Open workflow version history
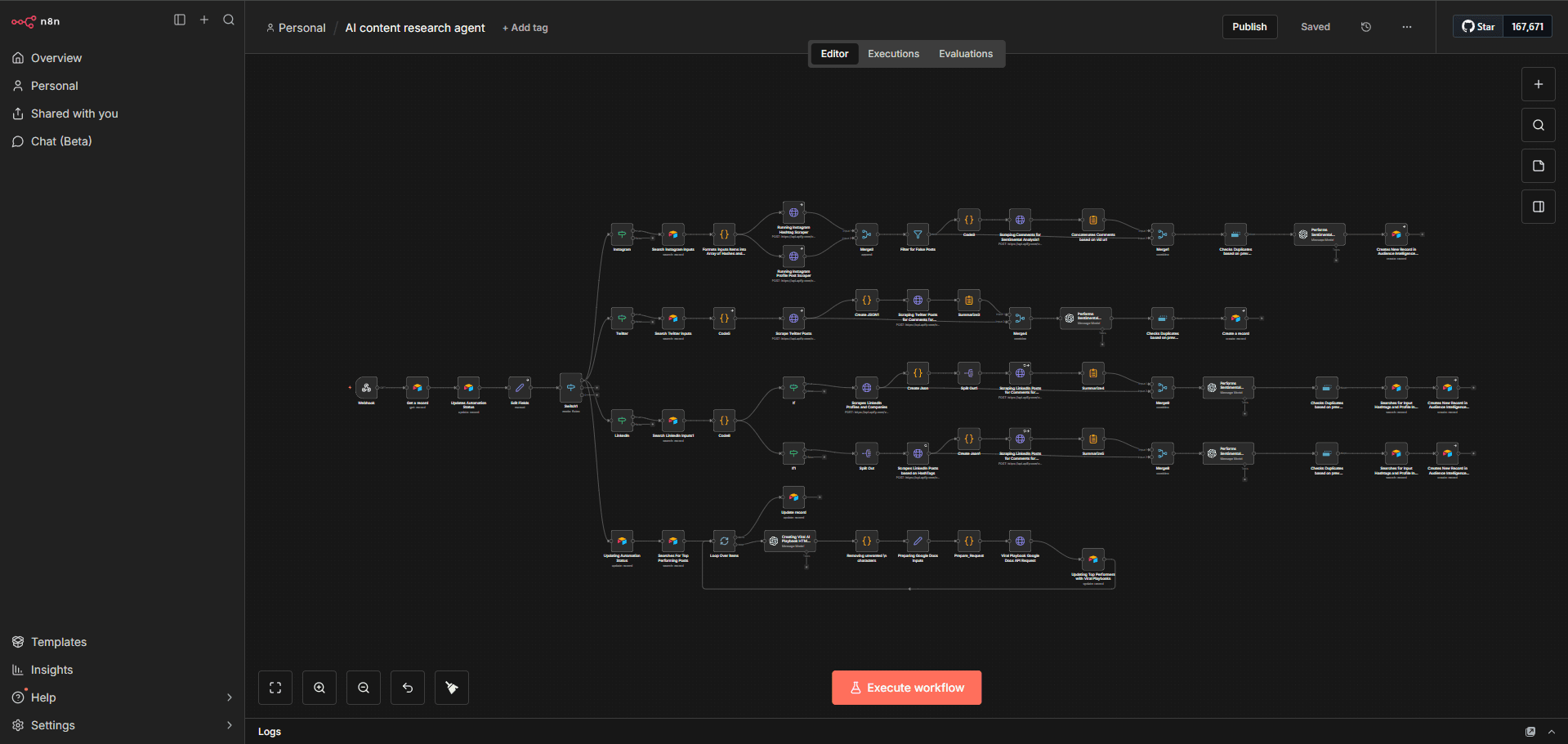 1365,26
